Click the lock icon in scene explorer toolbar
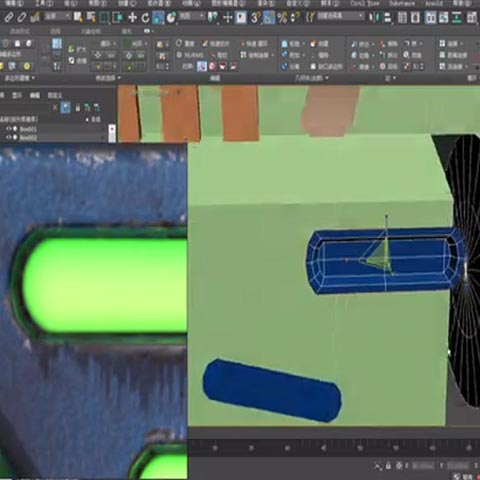Screen dimensions: 480x480 [78, 108]
